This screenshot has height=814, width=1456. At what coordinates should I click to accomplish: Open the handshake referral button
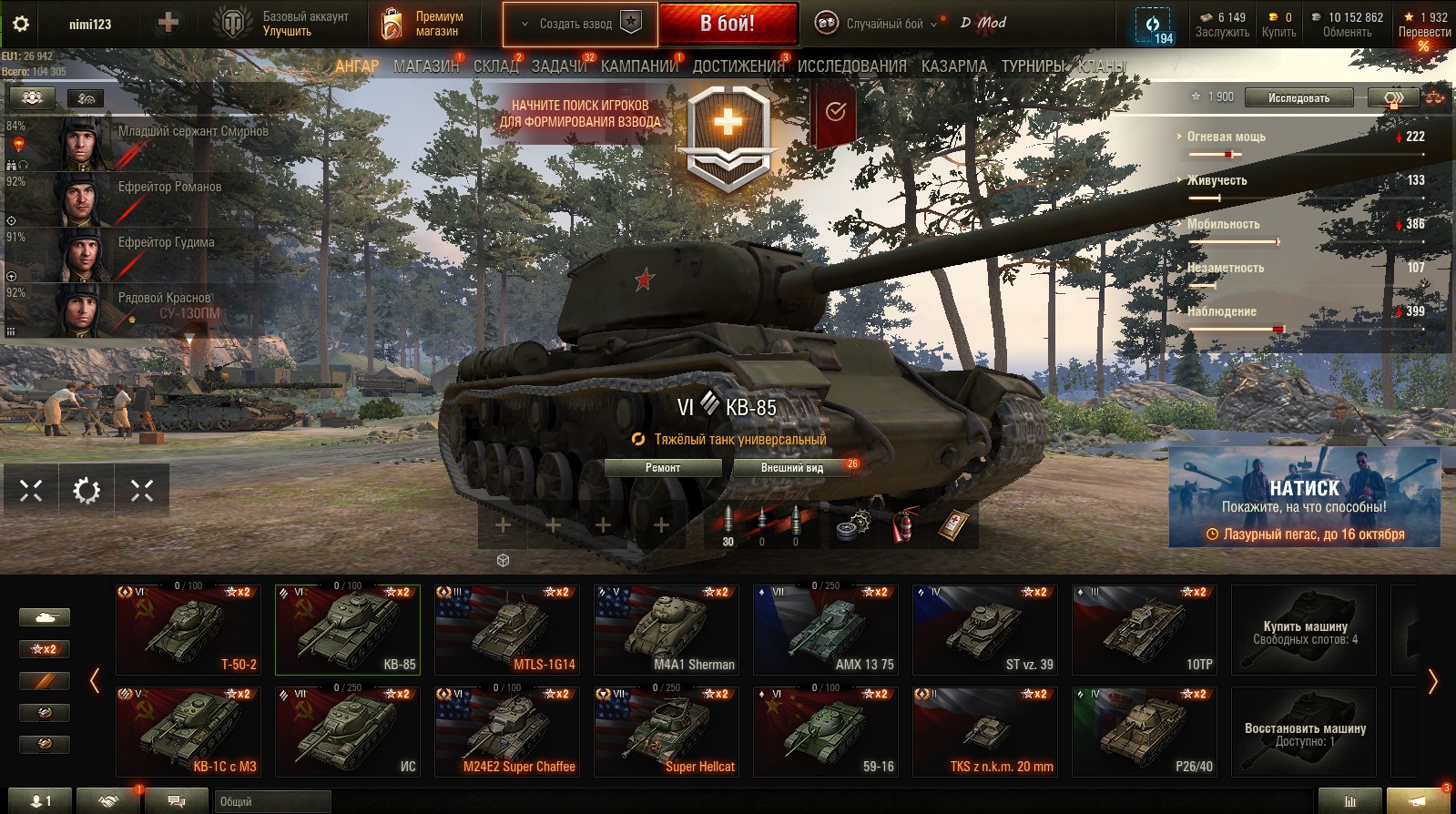(x=108, y=801)
